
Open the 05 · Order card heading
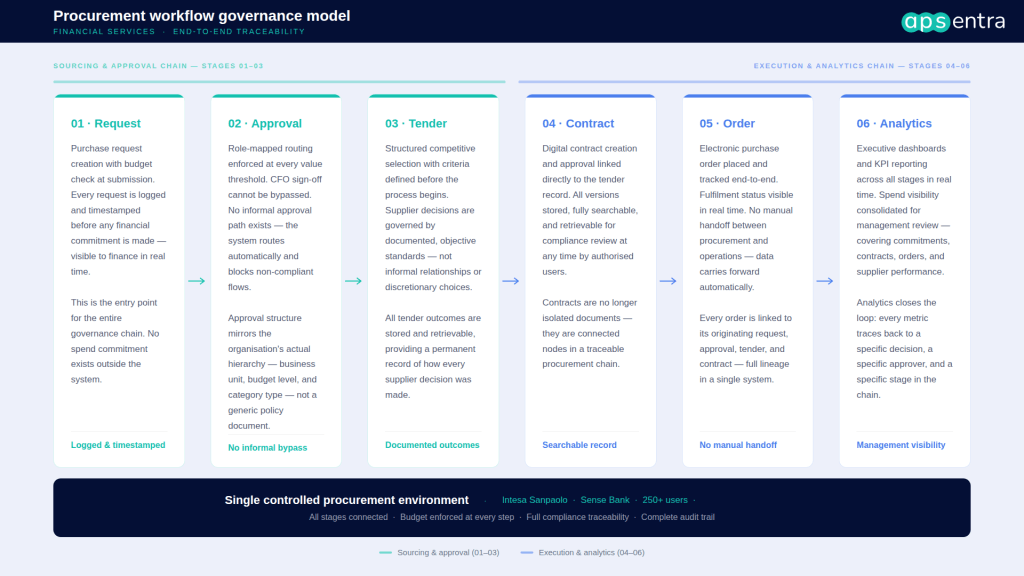tap(727, 123)
